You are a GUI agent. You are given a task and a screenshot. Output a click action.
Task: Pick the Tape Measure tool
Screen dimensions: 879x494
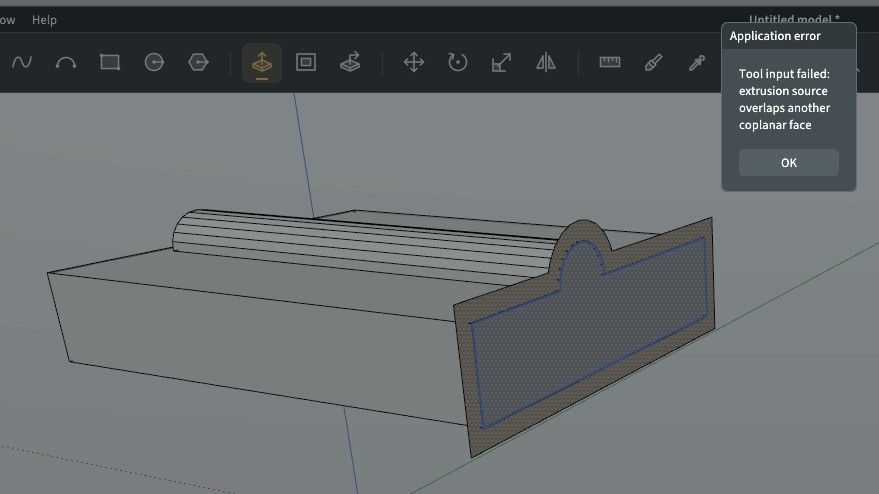(x=609, y=62)
